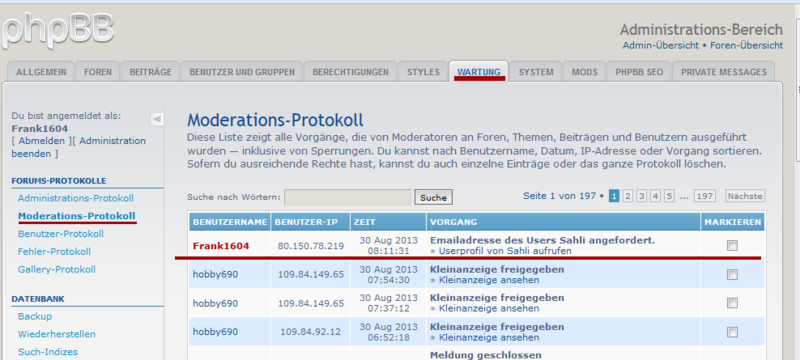Viewport: 800px width, 360px height.
Task: Select IP address 80.150.78.219
Action: 311,246
